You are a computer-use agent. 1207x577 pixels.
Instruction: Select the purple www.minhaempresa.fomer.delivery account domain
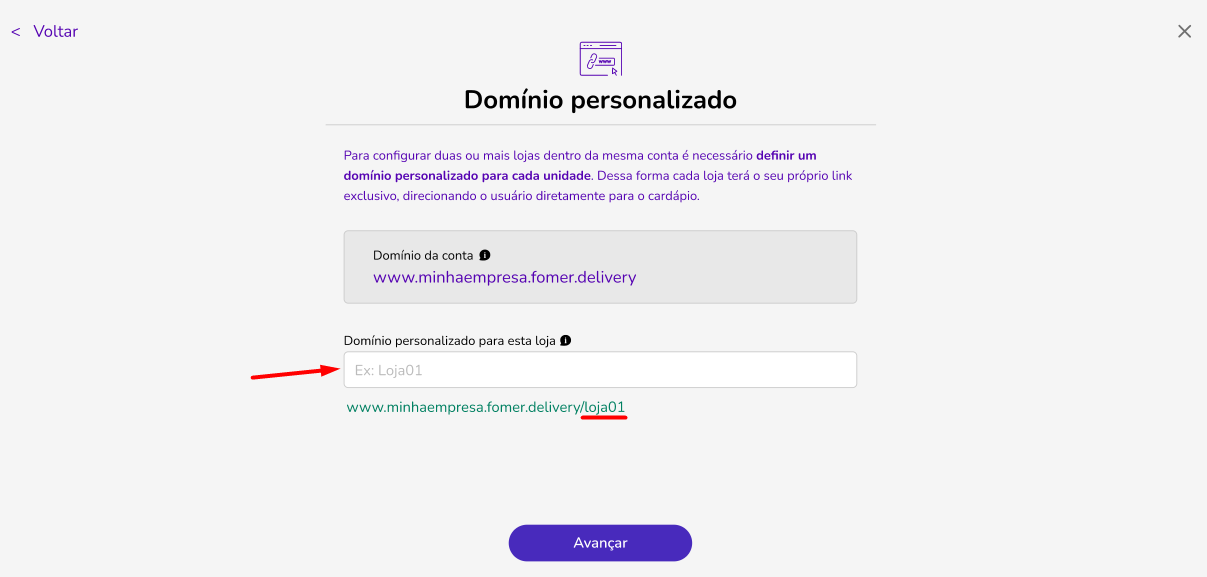point(505,277)
